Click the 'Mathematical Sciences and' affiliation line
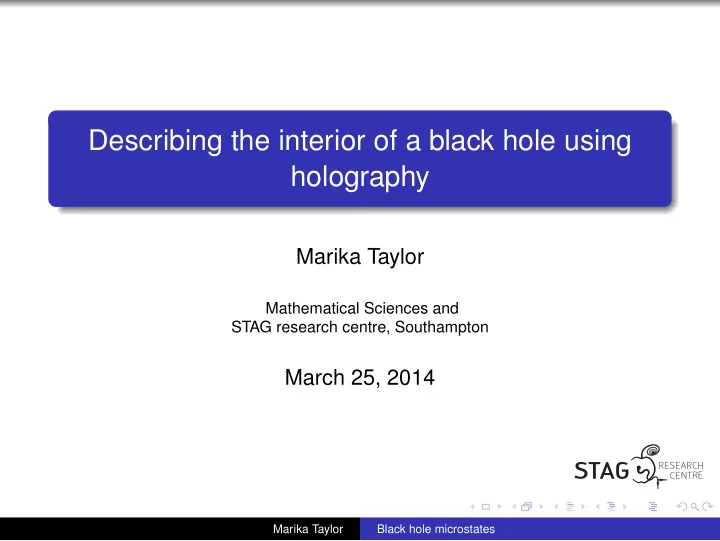The image size is (720, 541). 362,308
